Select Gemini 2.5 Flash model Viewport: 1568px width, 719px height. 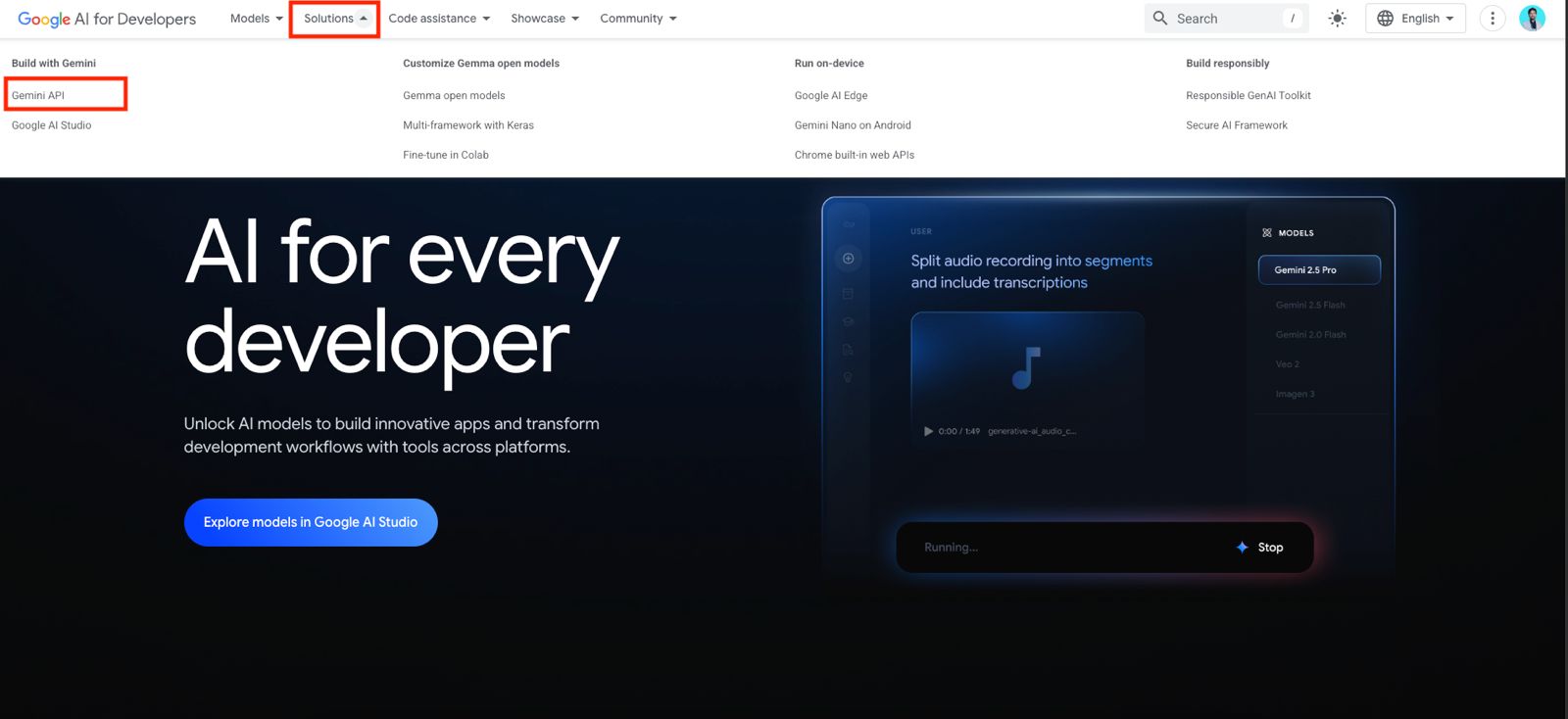coord(1310,305)
